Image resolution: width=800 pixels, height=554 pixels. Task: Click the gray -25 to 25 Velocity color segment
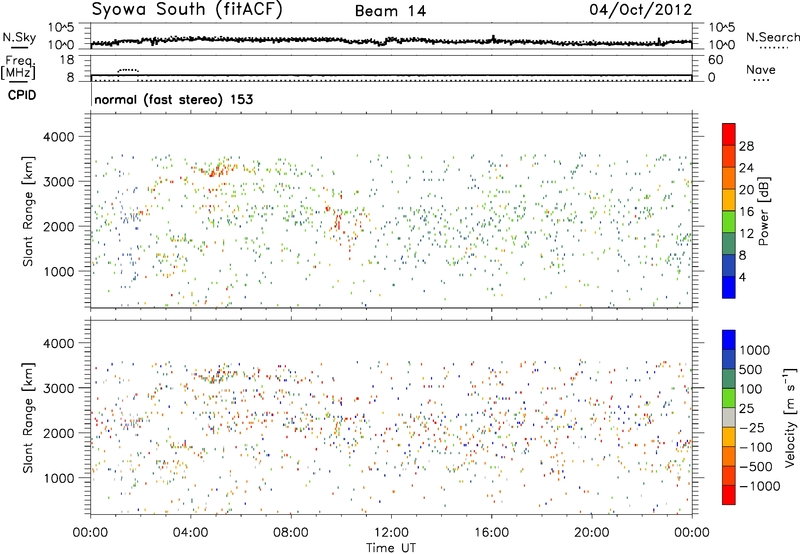tap(729, 418)
